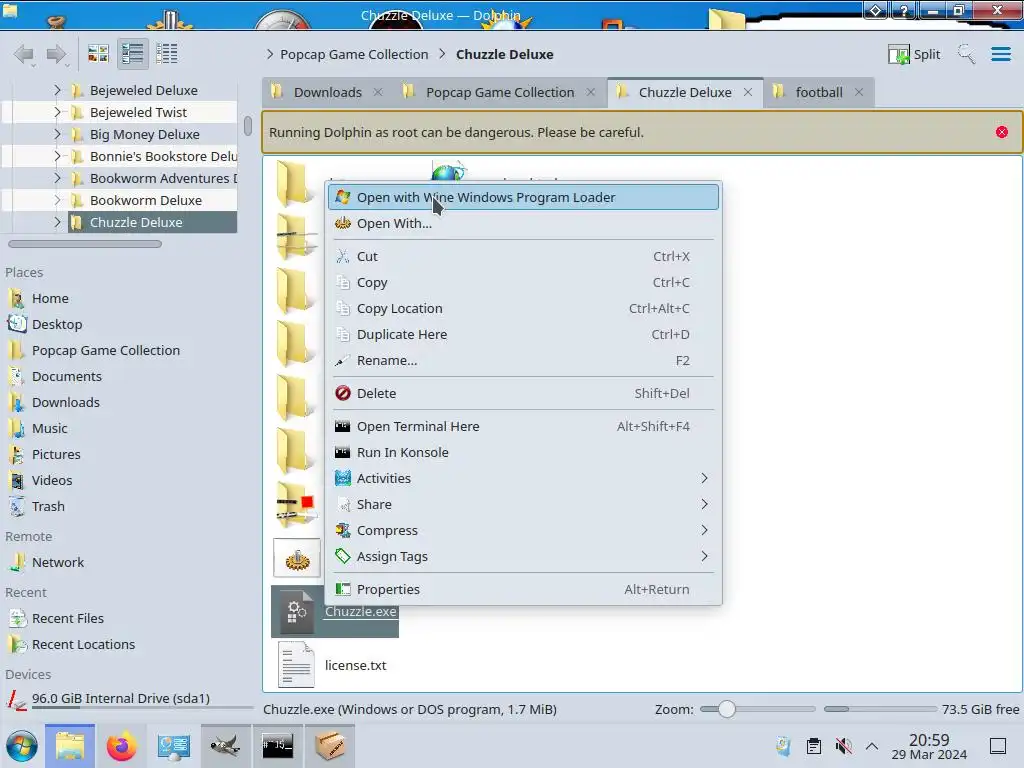Image resolution: width=1024 pixels, height=768 pixels.
Task: Open the Share submenu
Action: click(523, 504)
